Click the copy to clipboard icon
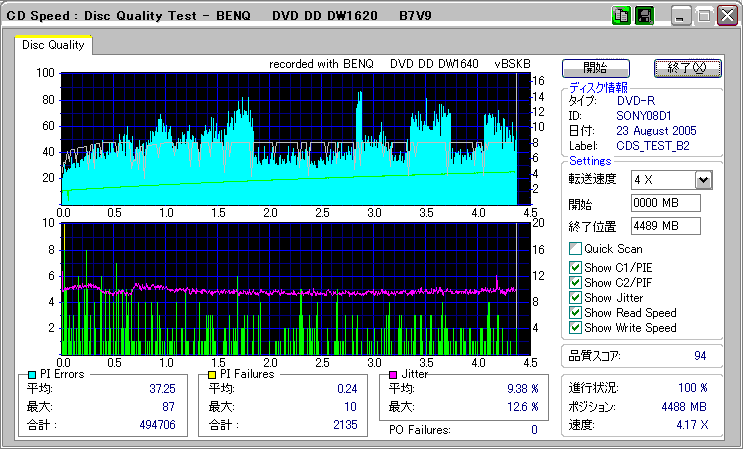 [x=621, y=16]
